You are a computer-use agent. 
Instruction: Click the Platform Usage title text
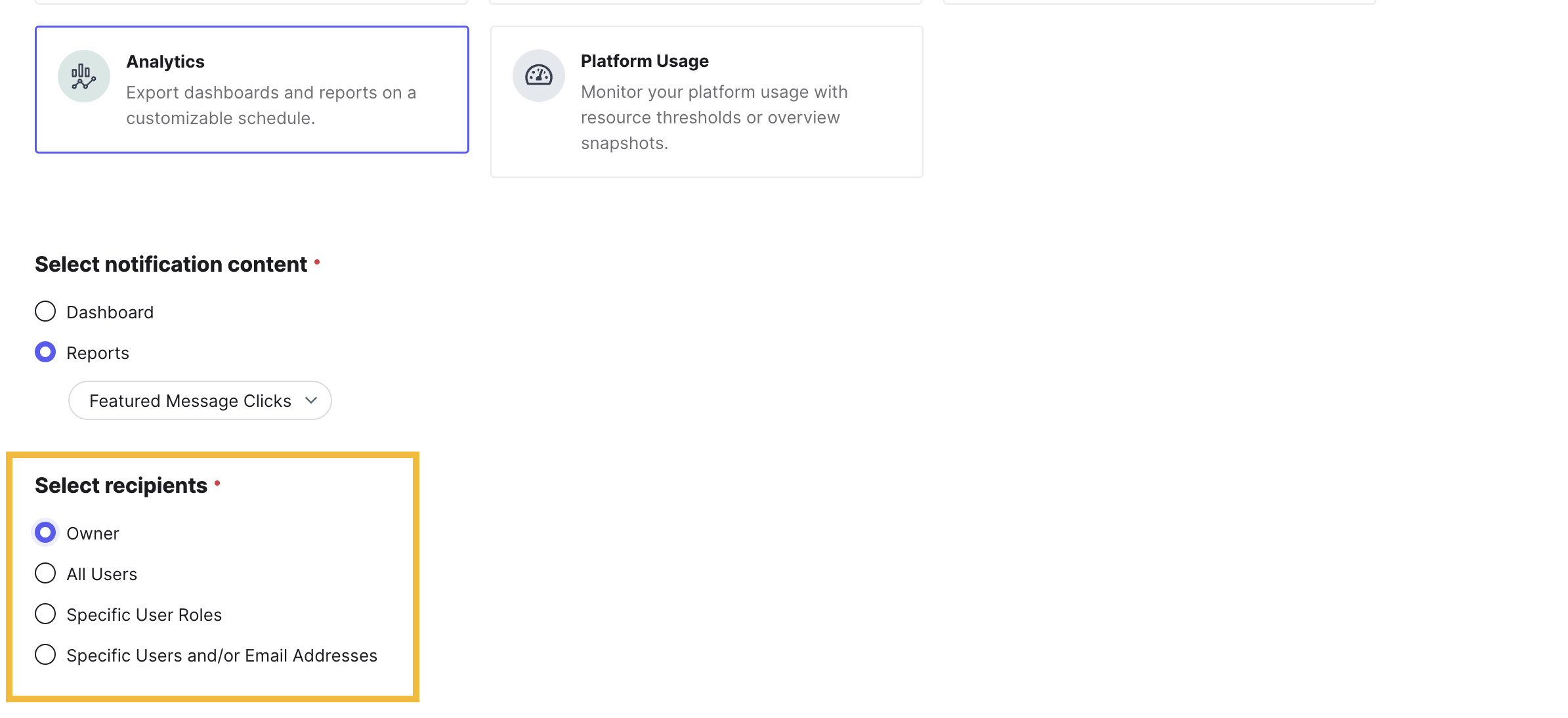644,61
